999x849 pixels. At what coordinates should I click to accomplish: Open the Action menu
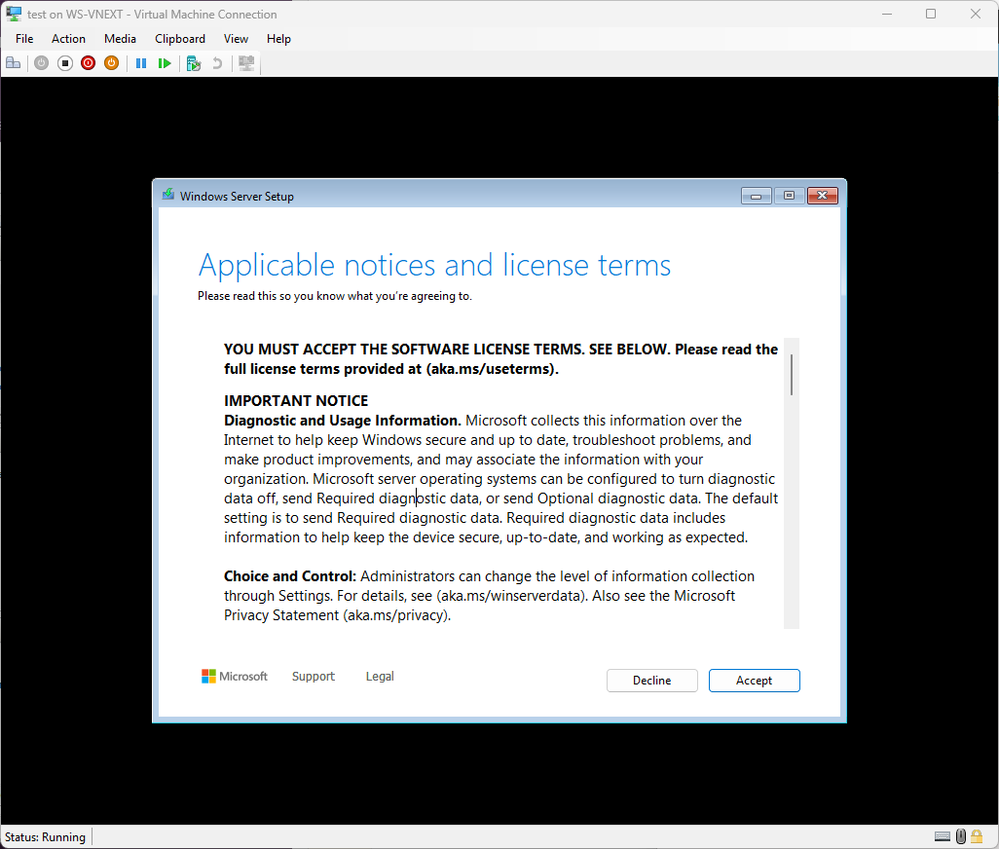(x=68, y=39)
